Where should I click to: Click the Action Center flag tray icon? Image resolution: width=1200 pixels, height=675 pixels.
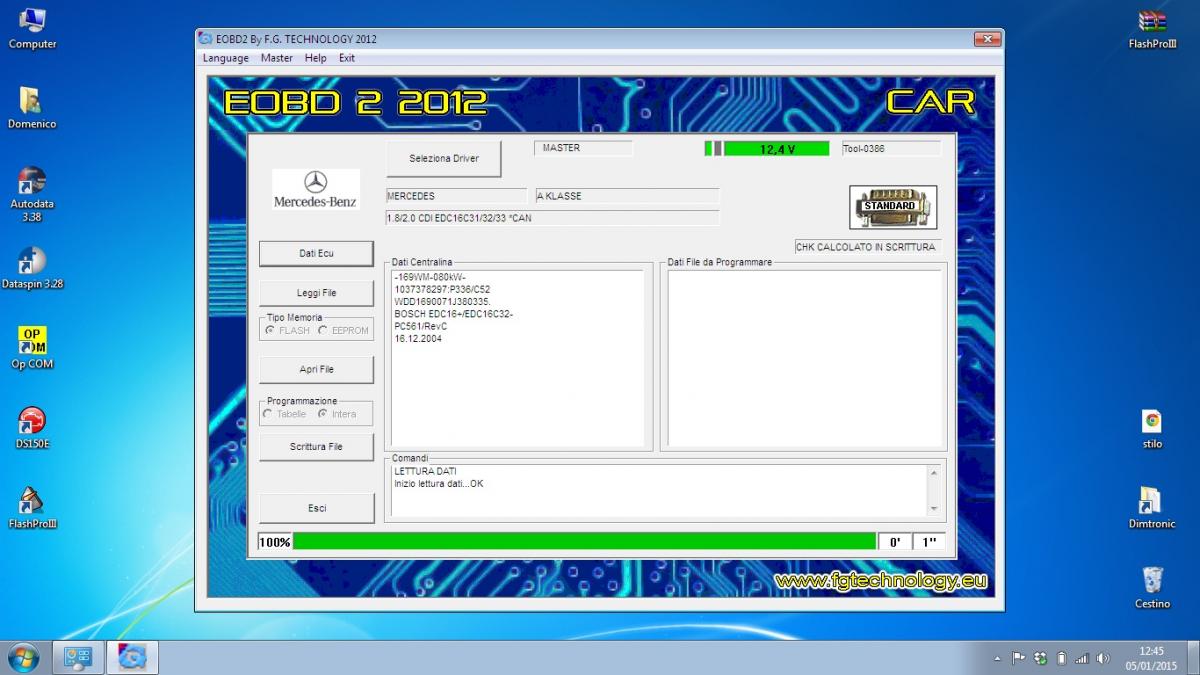pos(1019,658)
